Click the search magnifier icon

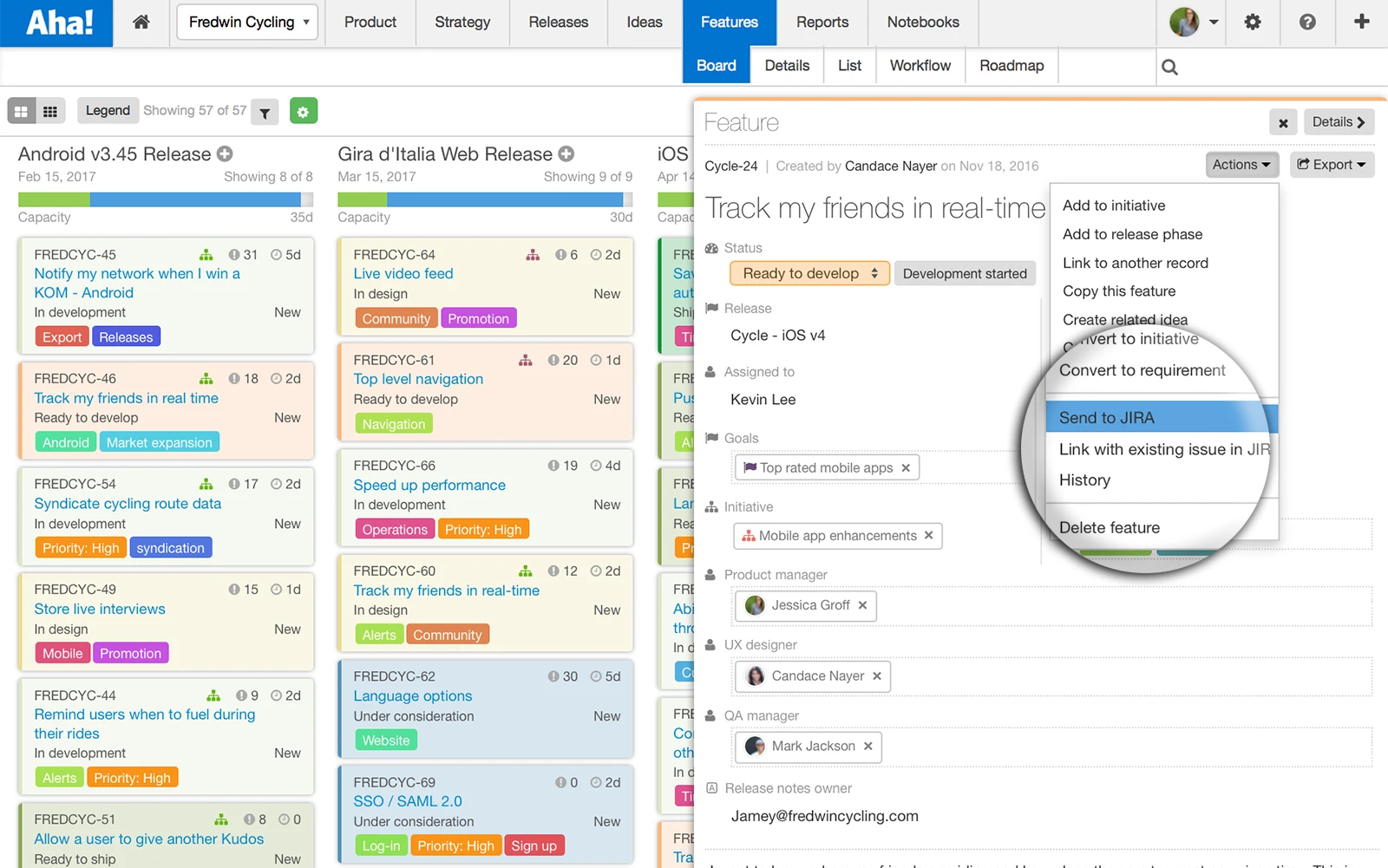coord(1169,67)
